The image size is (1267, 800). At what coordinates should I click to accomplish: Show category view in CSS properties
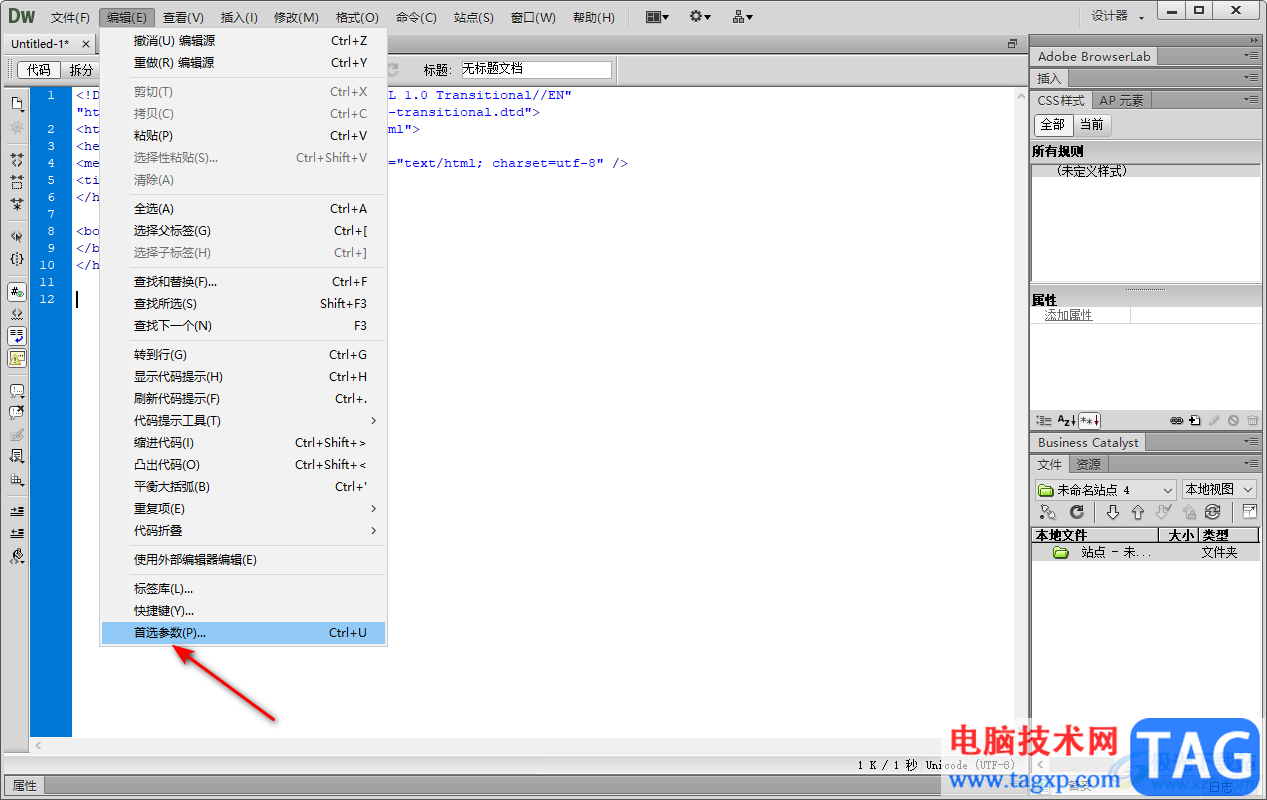[x=1044, y=421]
